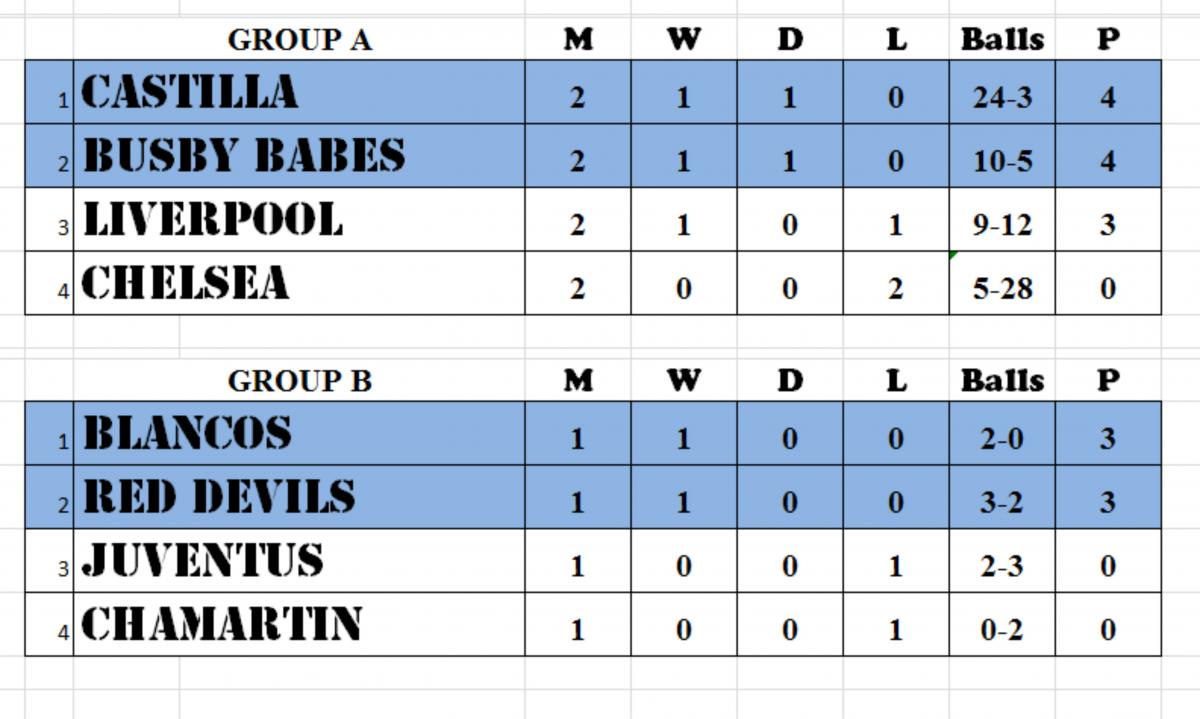
Task: Click the BUSBY BABES cell
Action: (x=298, y=156)
